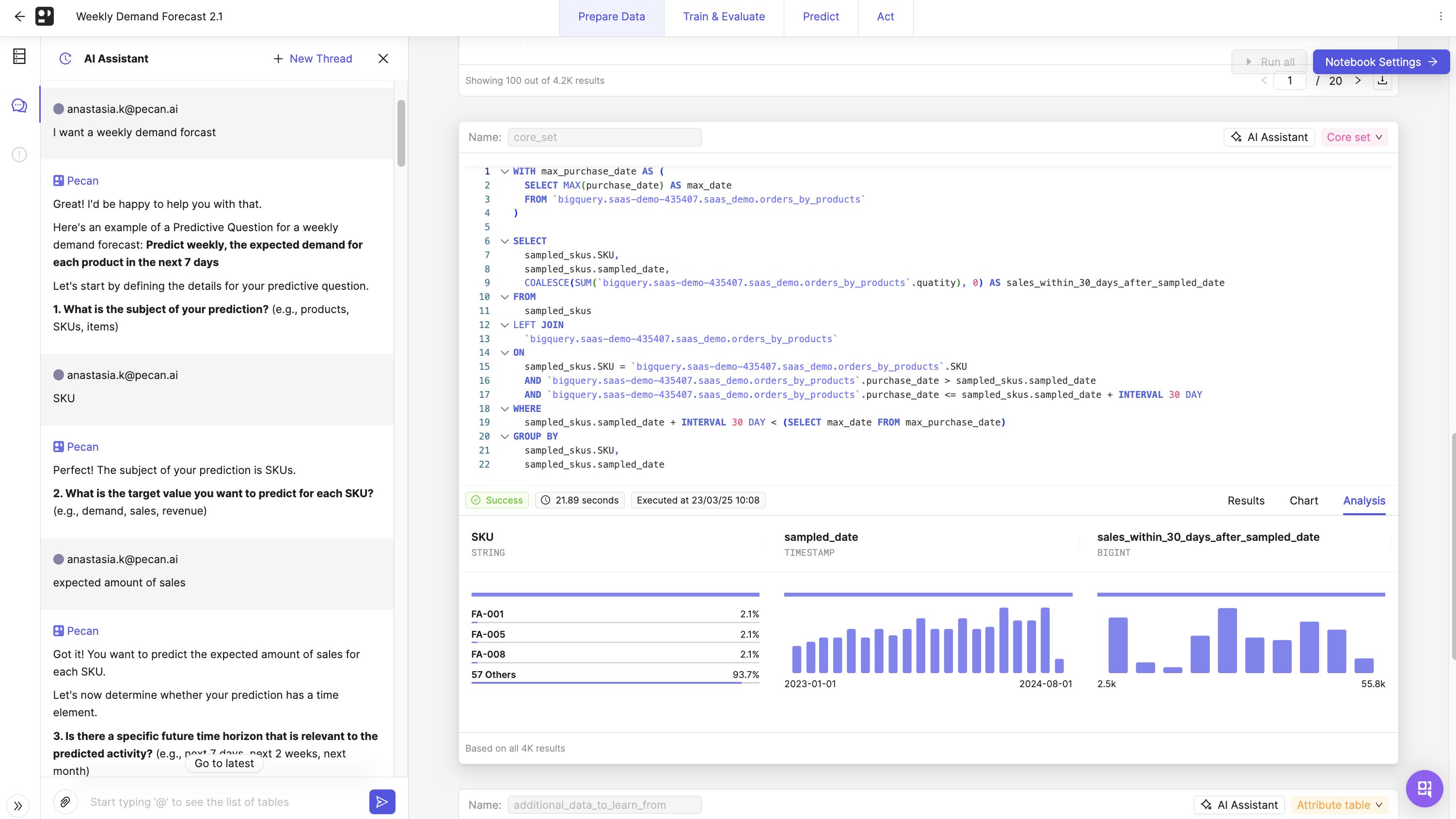Collapse the LEFT JOIN code fold
The image size is (1456, 819).
pos(505,325)
